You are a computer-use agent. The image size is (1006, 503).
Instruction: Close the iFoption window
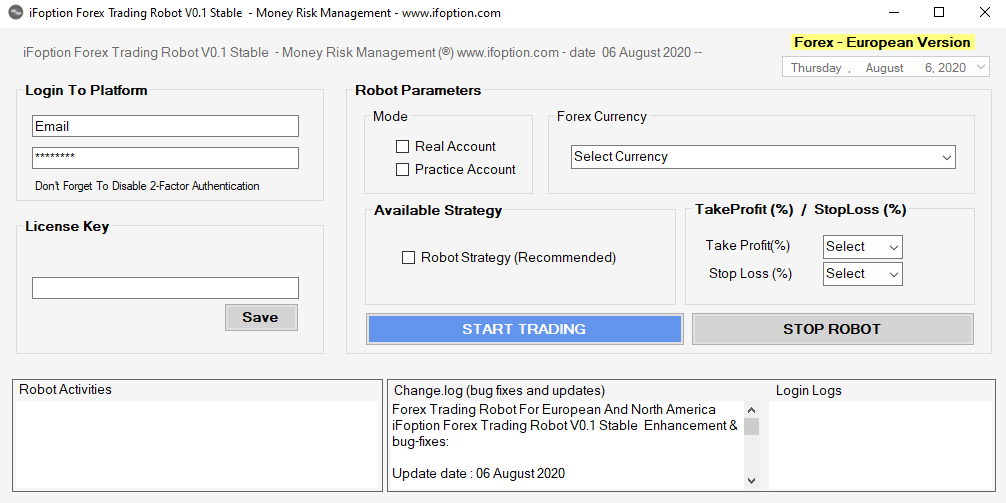pyautogui.click(x=984, y=12)
